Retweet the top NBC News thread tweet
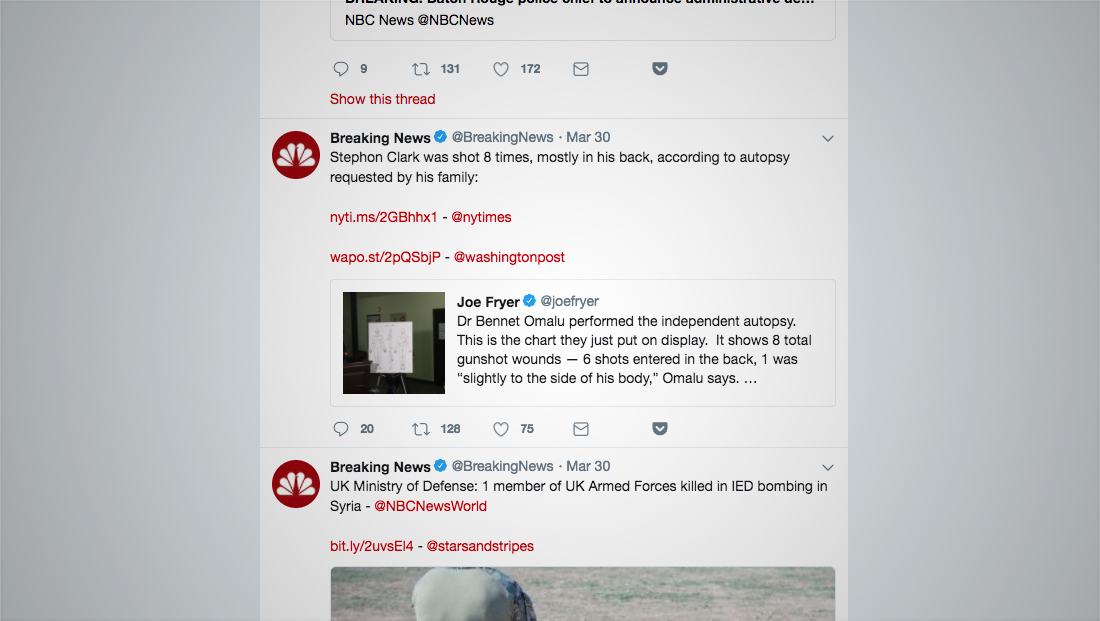1100x621 pixels. coord(419,68)
